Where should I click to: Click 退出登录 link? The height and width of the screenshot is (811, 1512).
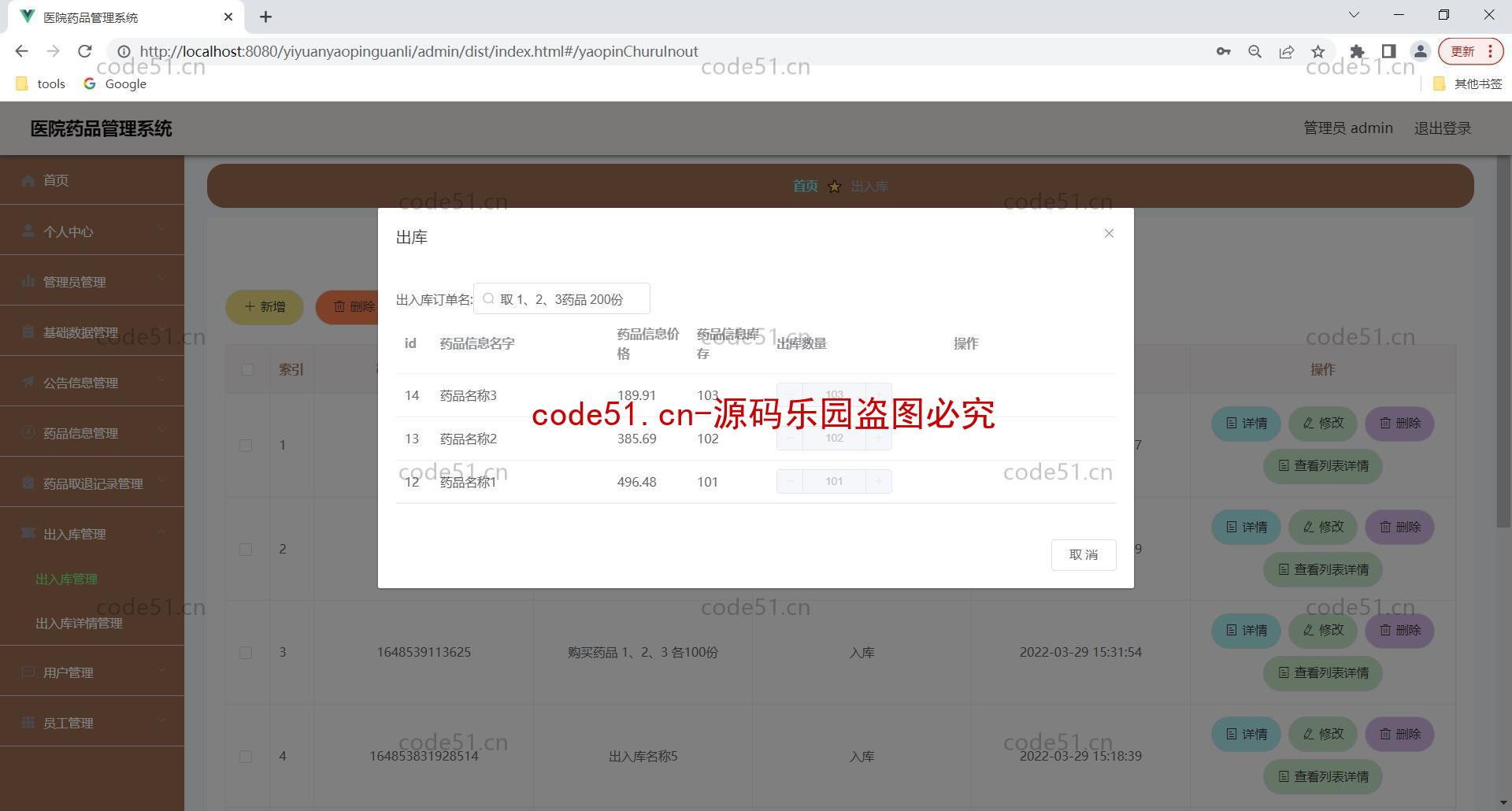[1442, 128]
